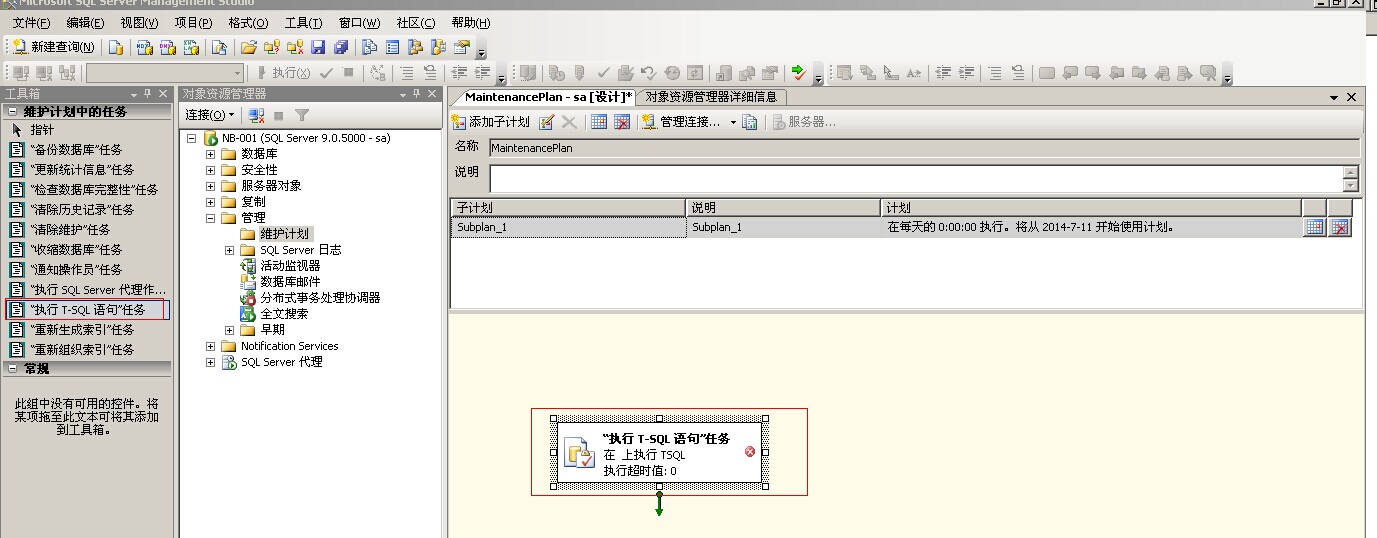This screenshot has width=1377, height=538.
Task: Open a new Database Engine query
Action: coord(116,47)
